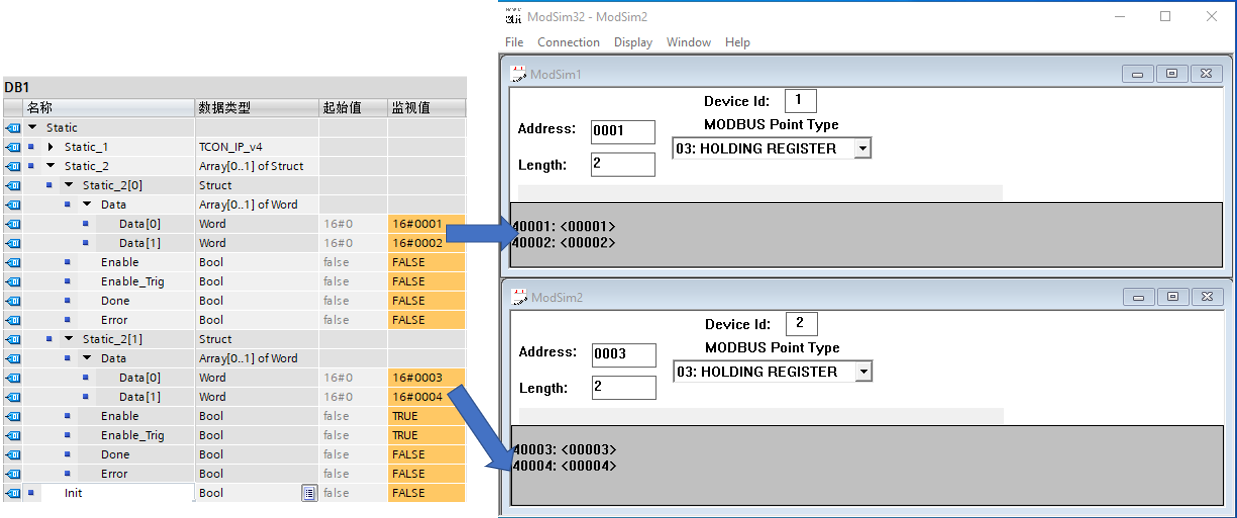This screenshot has width=1237, height=518.
Task: Click the DB1 block title
Action: pos(16,87)
